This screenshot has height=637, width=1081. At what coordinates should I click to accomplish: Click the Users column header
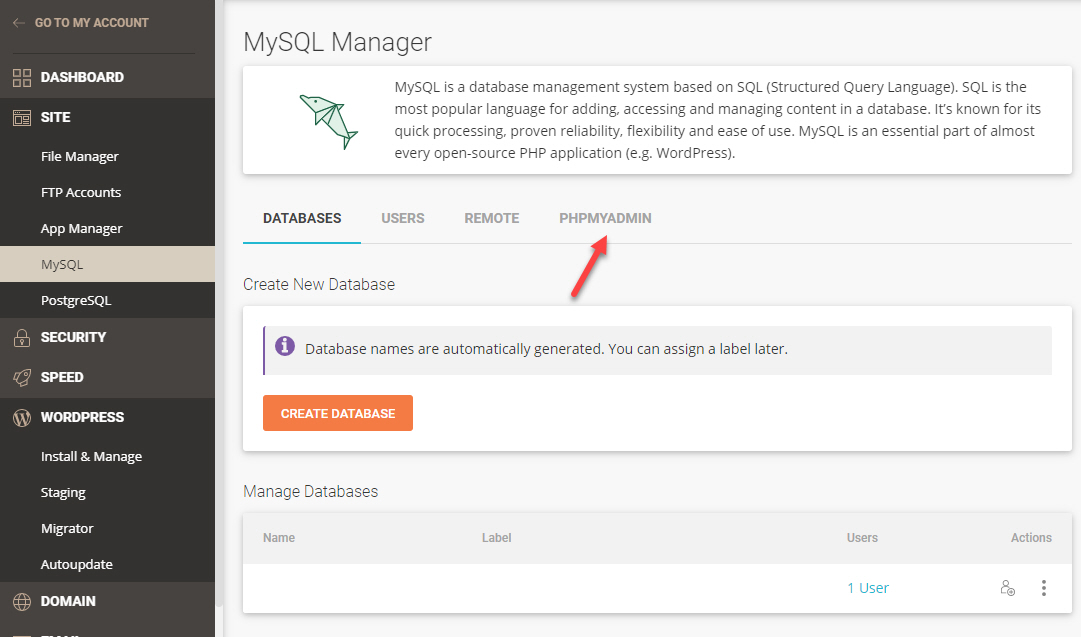click(x=862, y=538)
